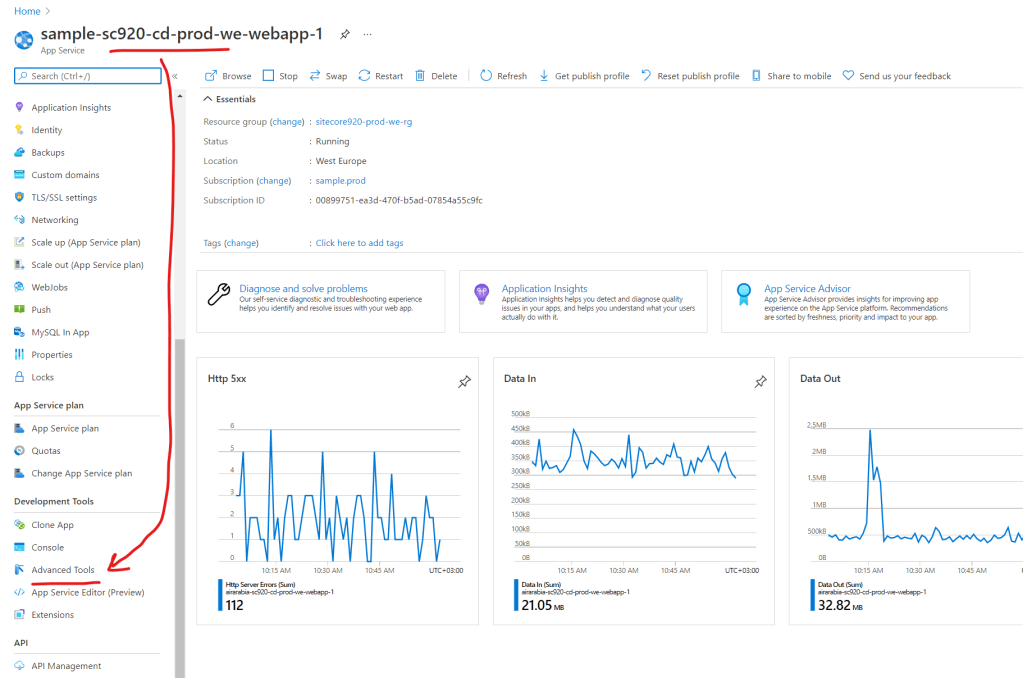Click here to add tags link
The height and width of the screenshot is (678, 1023).
tap(359, 243)
